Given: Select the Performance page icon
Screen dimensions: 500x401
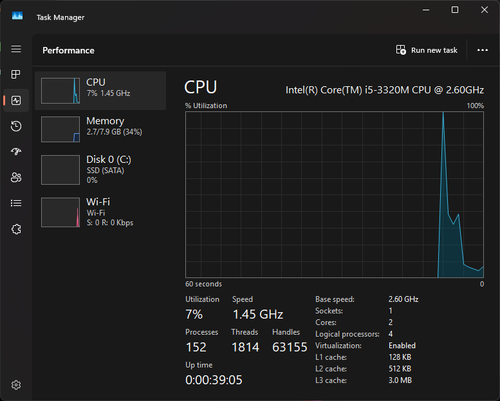Looking at the screenshot, I should [x=16, y=100].
